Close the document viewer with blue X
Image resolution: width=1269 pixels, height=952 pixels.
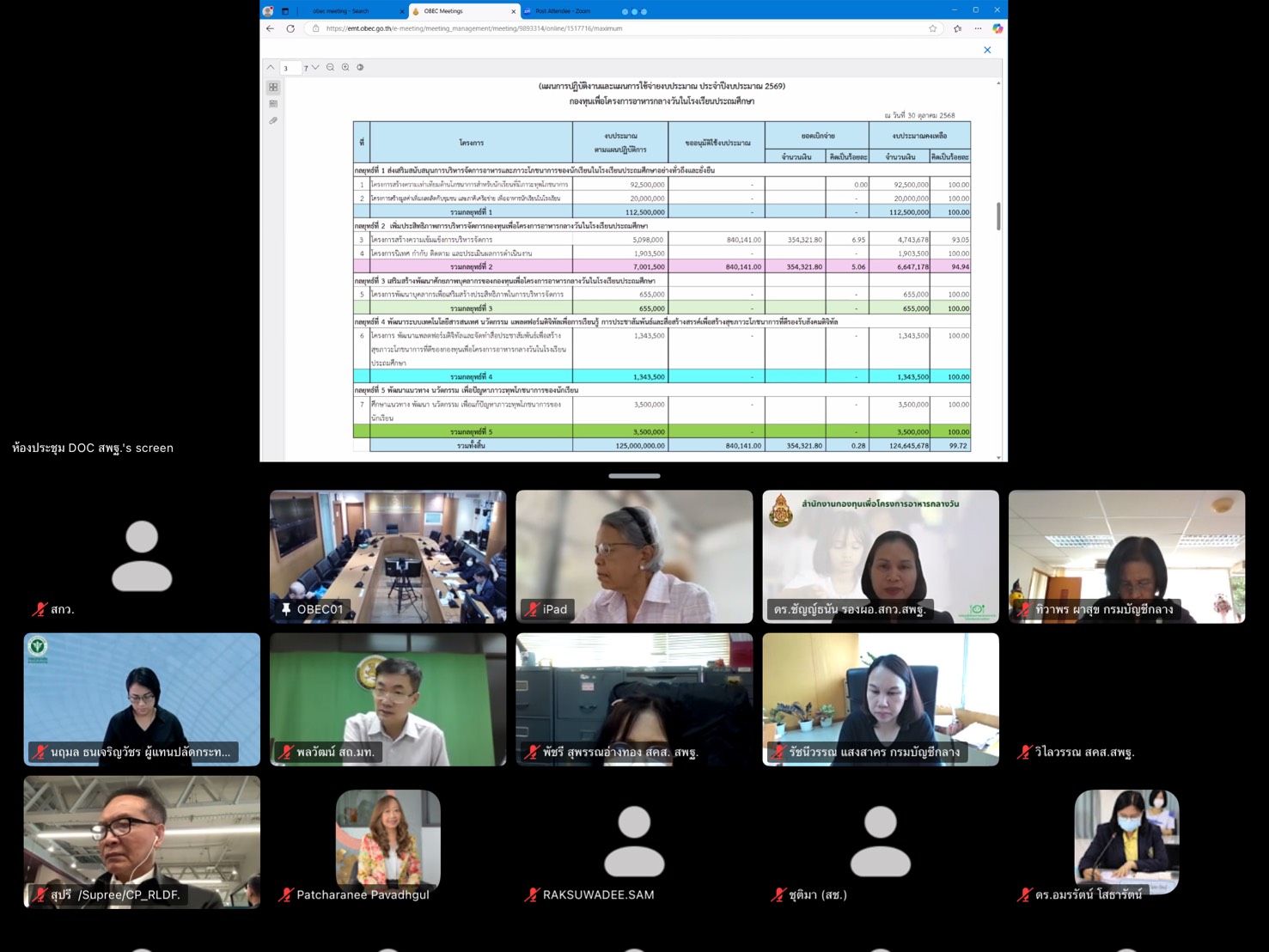pos(987,50)
